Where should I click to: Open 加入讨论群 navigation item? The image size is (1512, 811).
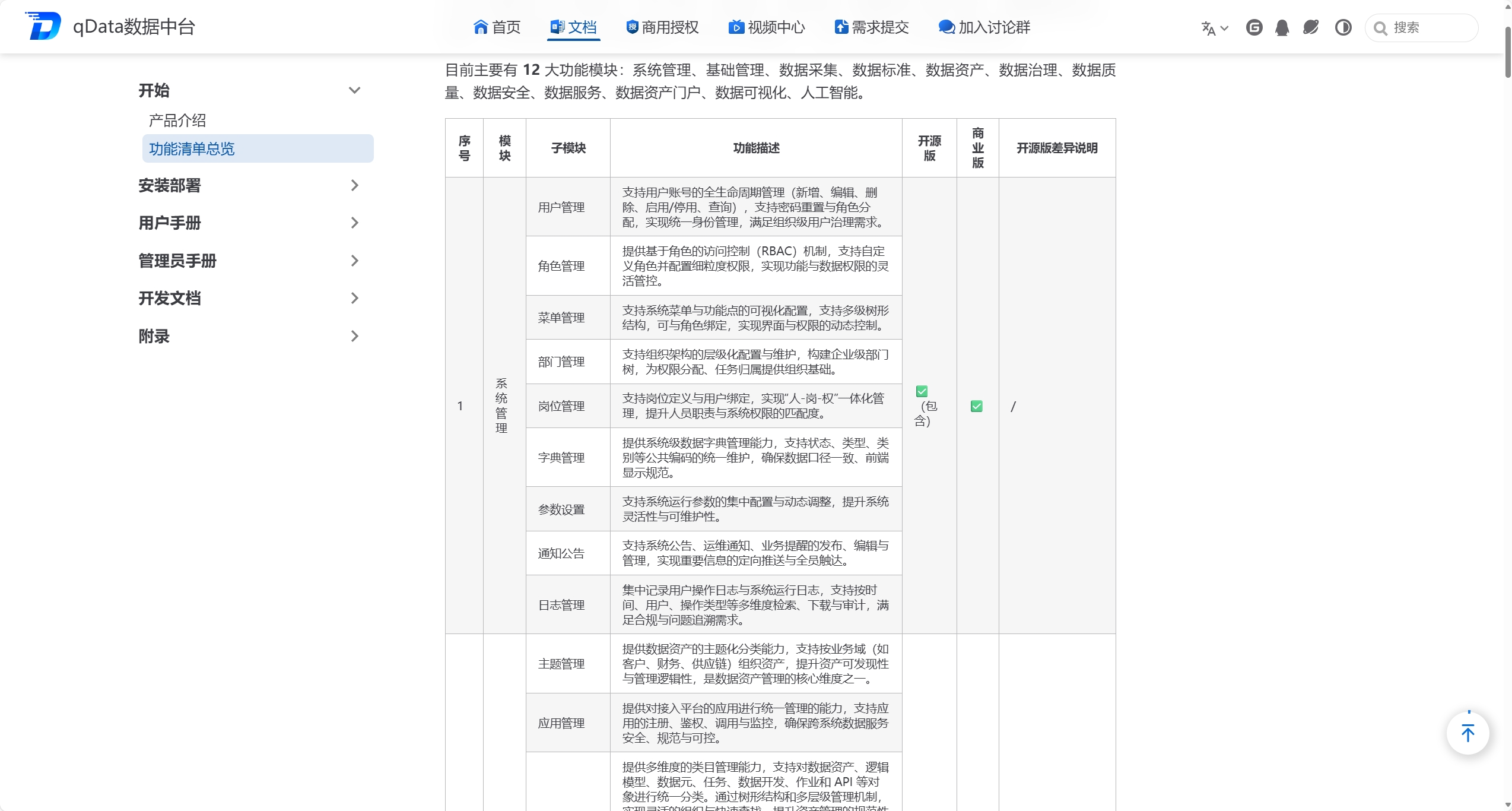tap(984, 27)
